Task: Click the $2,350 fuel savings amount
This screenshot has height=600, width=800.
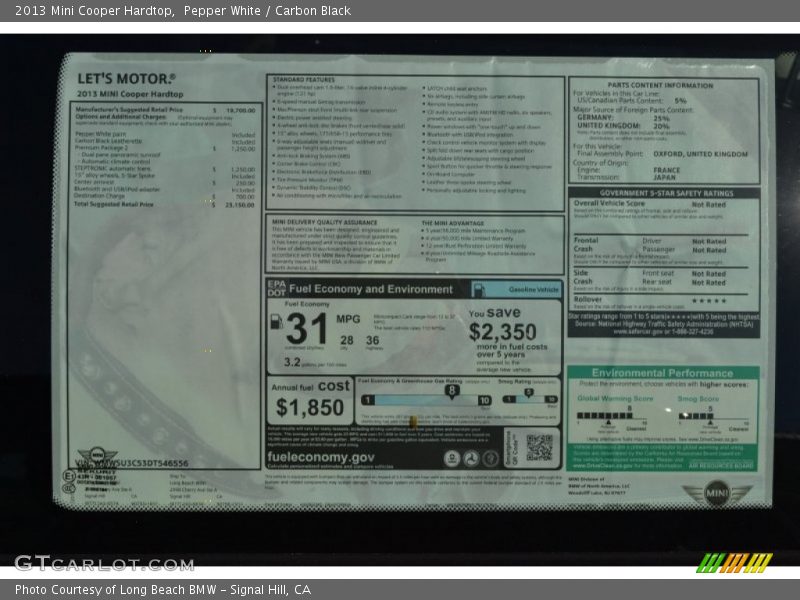Action: (x=503, y=332)
